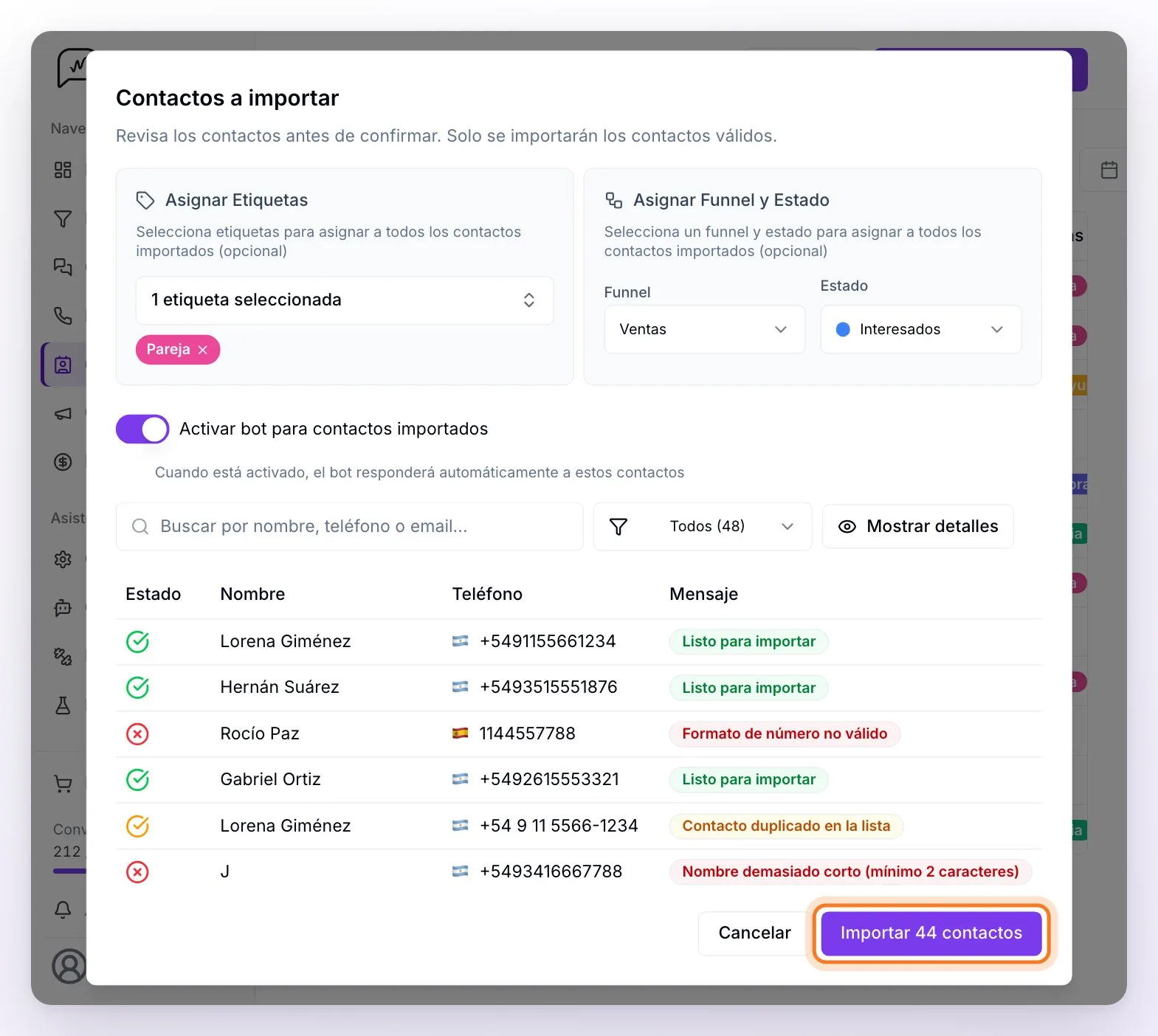Click Gabriel Ortiz name cell
The image size is (1158, 1036).
(270, 779)
